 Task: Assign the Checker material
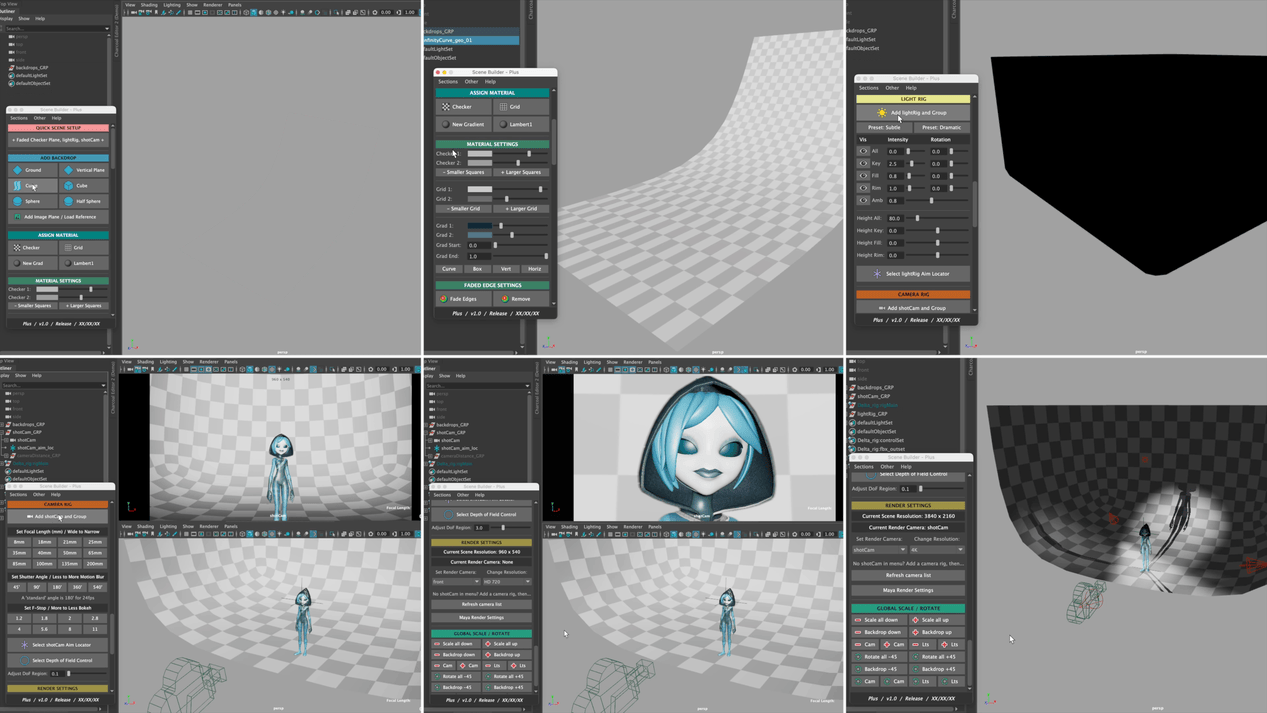pos(456,107)
